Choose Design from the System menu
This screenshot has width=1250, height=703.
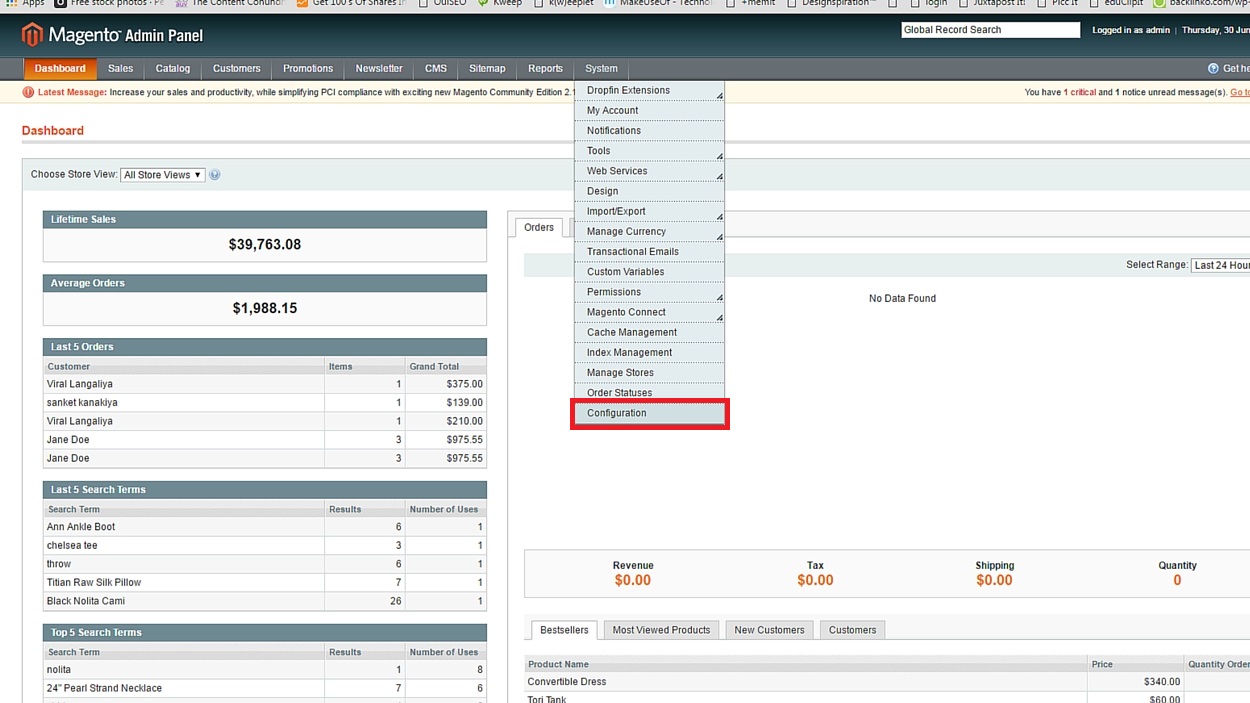[x=649, y=191]
